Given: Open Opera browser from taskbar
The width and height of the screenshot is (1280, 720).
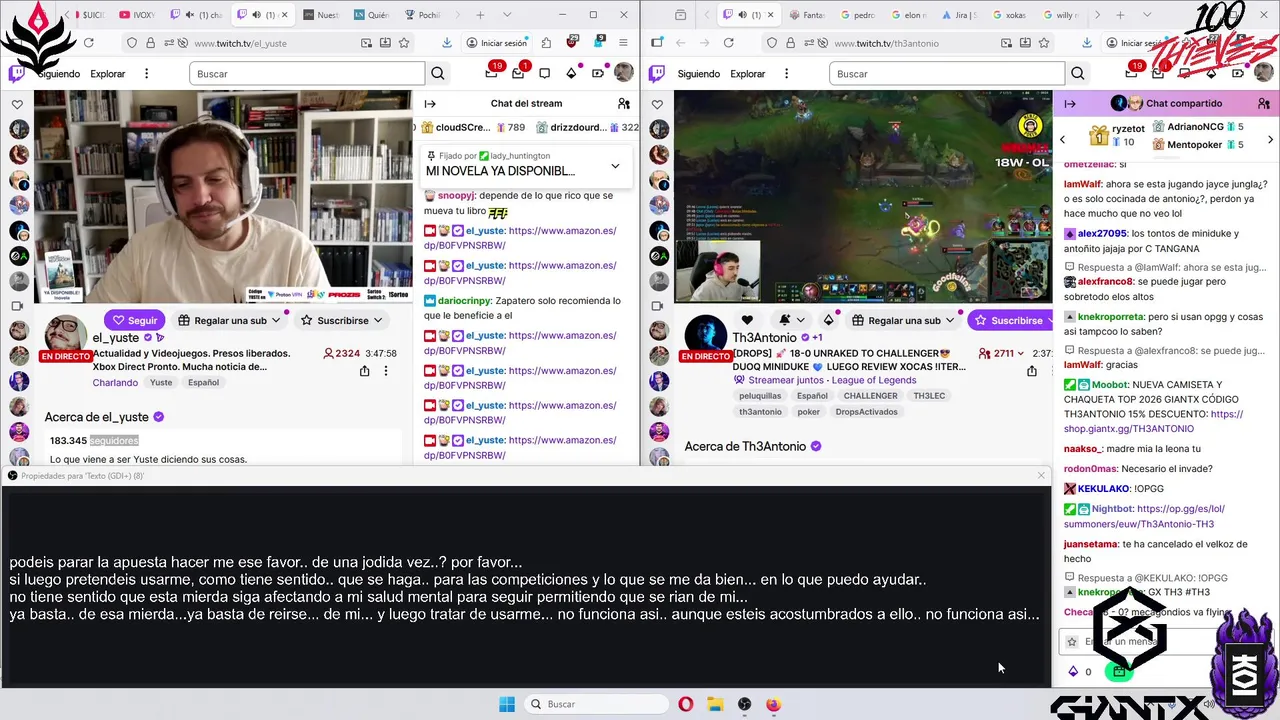Looking at the screenshot, I should 686,704.
